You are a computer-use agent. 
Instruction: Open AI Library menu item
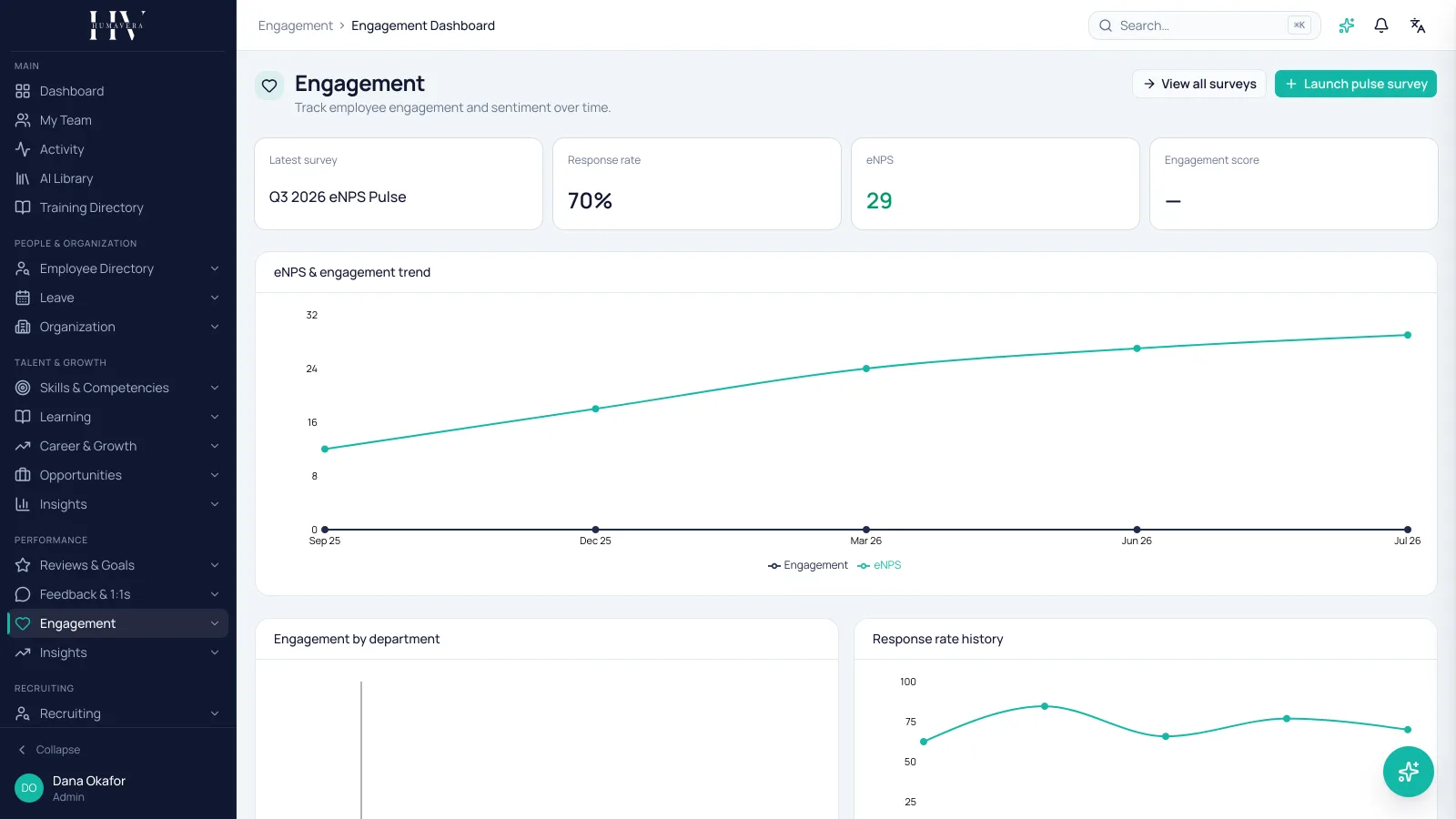pos(117,178)
